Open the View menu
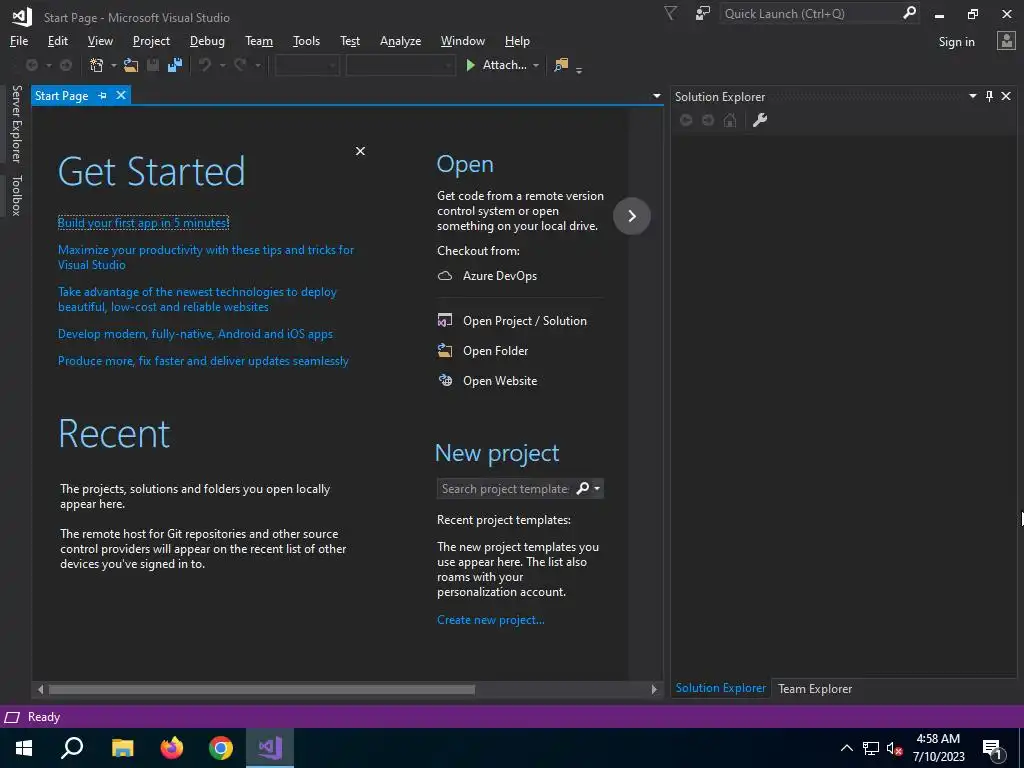This screenshot has height=768, width=1024. [100, 41]
